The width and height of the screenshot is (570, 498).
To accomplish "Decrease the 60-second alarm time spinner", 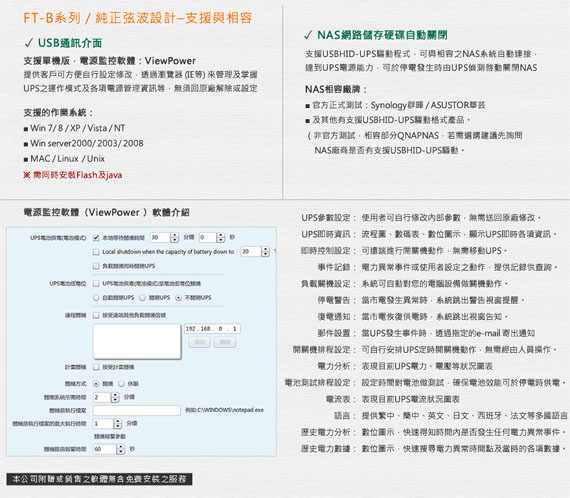I will click(x=121, y=452).
